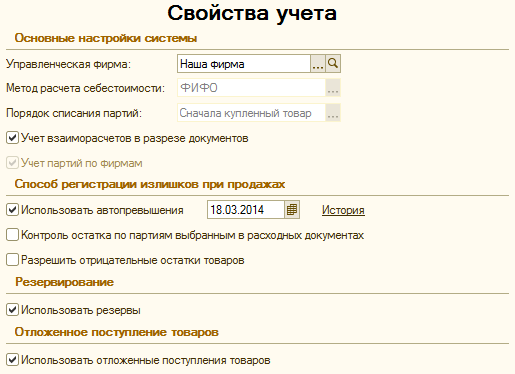This screenshot has height=374, width=515.
Task: Click into the Наша фирма input field
Action: [244, 64]
